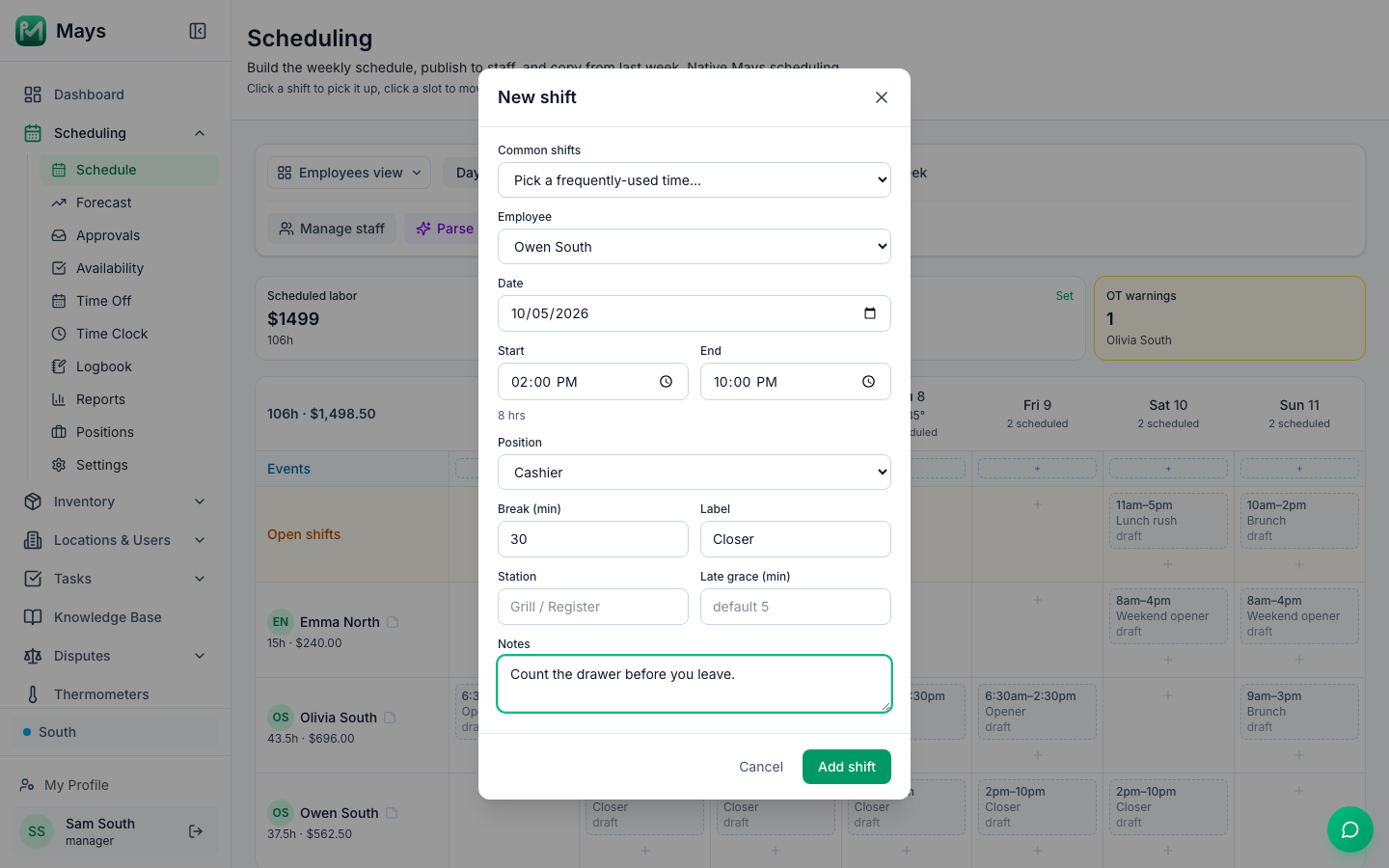Open the Thermometers sidebar icon
1389x868 pixels.
(33, 694)
